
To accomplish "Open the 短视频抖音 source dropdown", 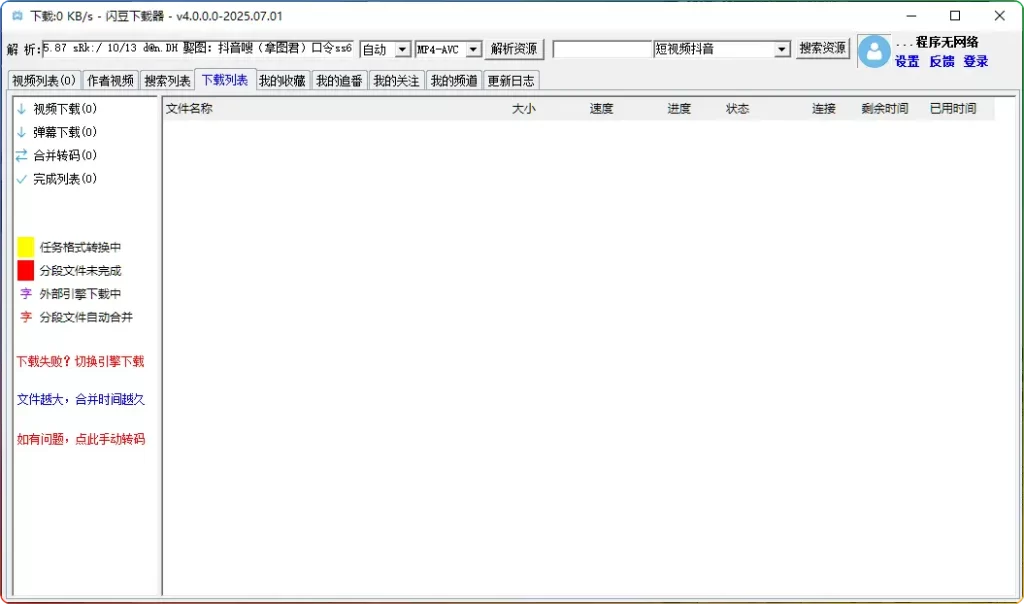I will point(782,49).
